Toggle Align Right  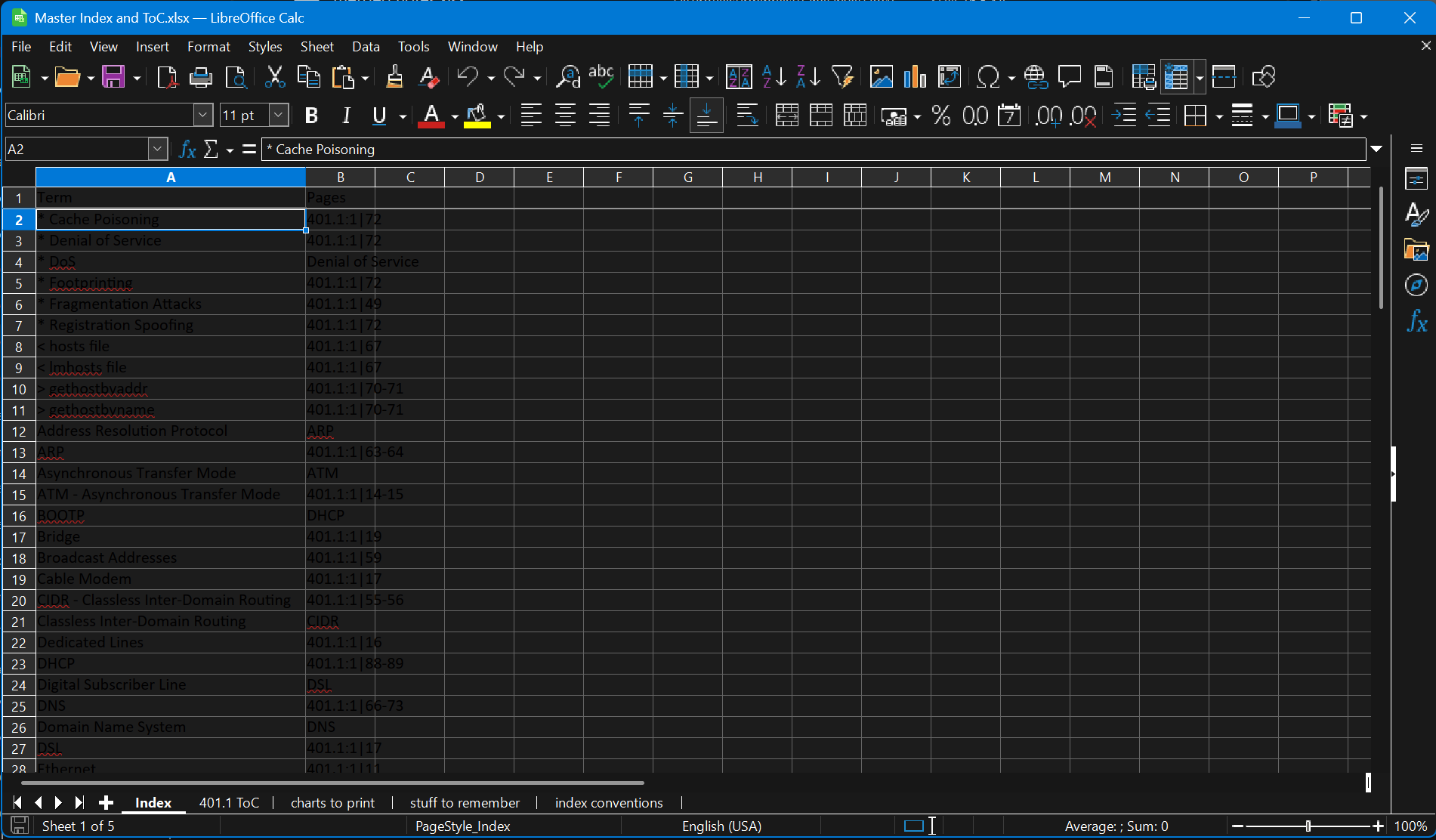click(x=599, y=116)
